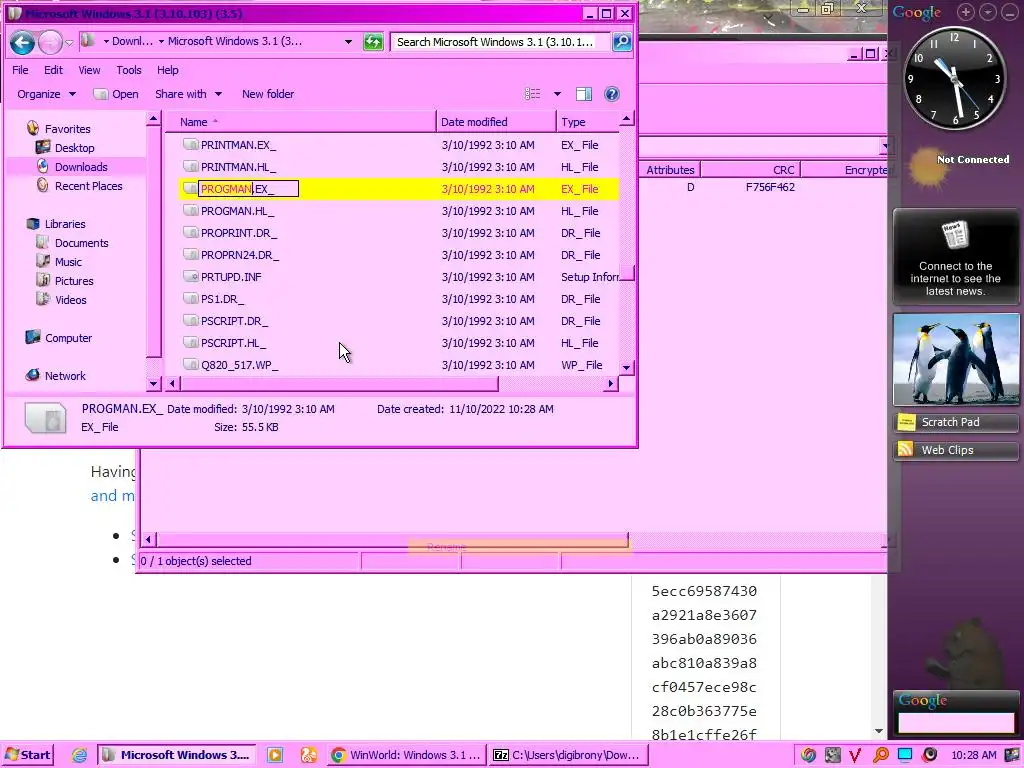
Task: Click in the Search Microsoft Windows 3.1 field
Action: [x=500, y=42]
